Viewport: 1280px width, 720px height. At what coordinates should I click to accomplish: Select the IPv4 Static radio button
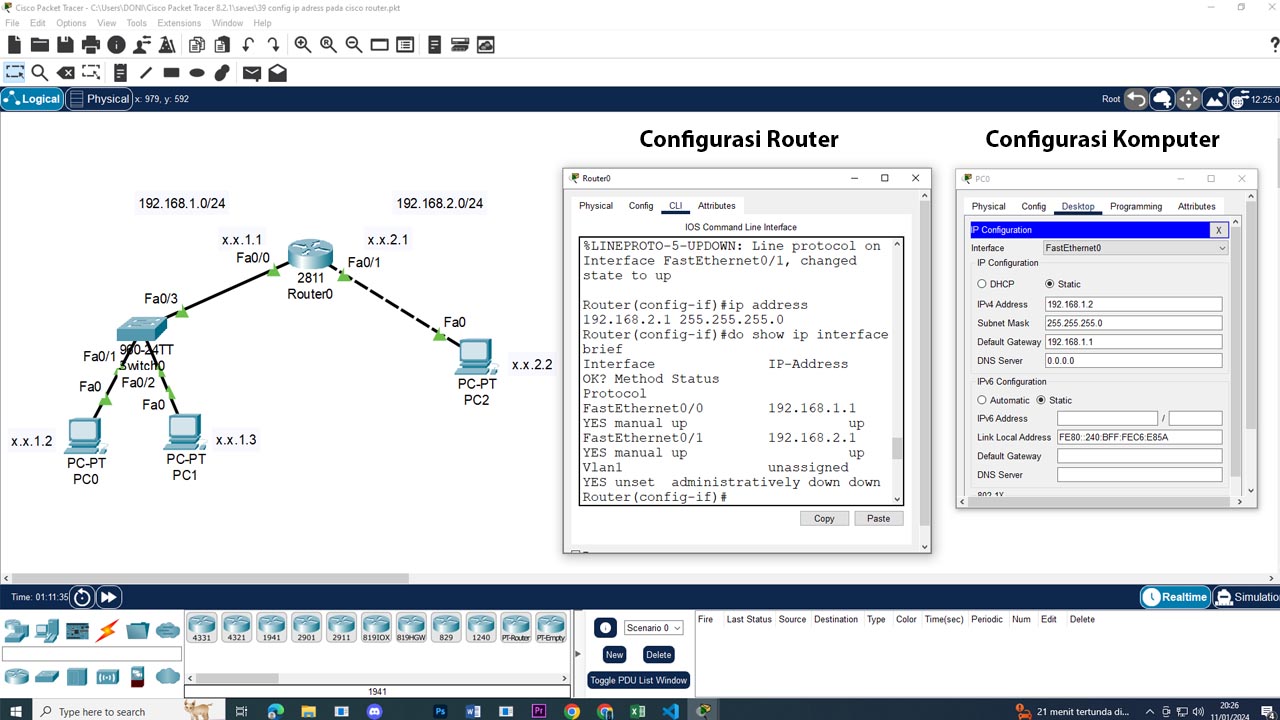[1050, 284]
